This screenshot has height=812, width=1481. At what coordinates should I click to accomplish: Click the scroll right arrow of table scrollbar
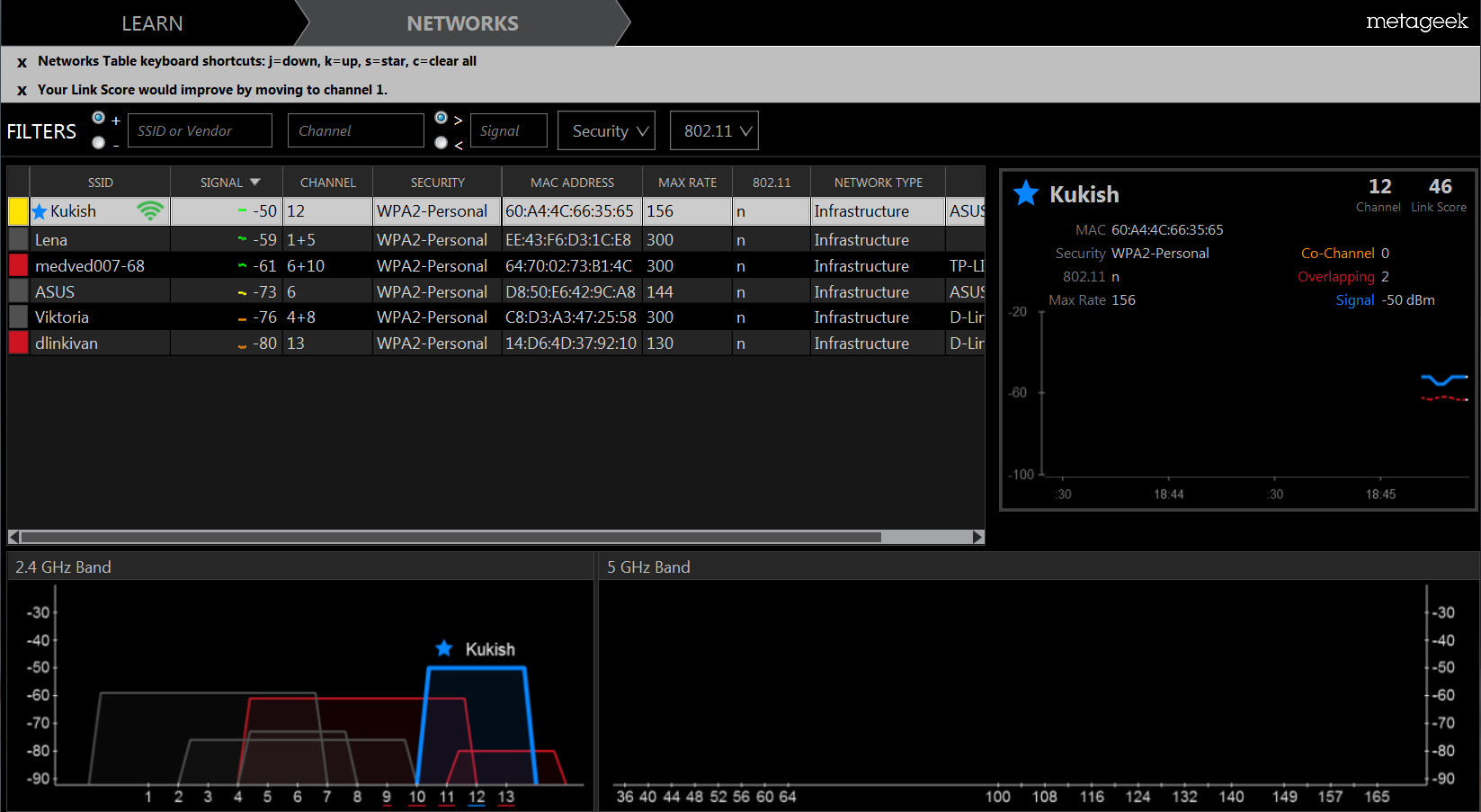coord(978,537)
